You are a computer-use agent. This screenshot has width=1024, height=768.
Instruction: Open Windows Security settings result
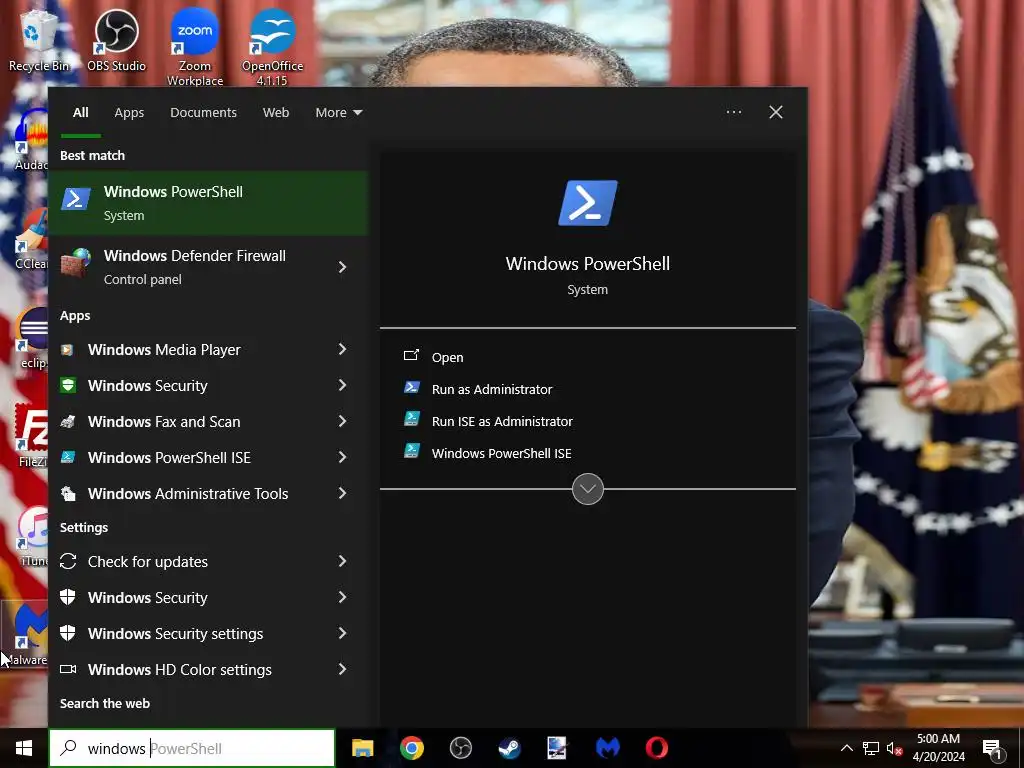(208, 633)
